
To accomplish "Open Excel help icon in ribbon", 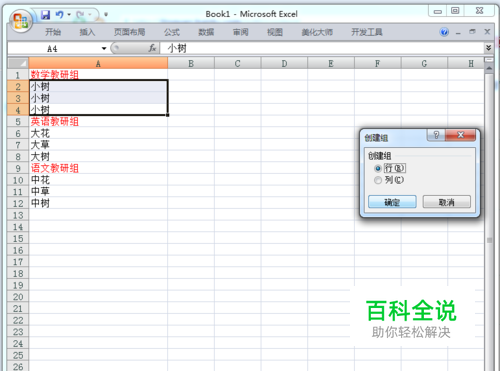I will click(x=444, y=32).
